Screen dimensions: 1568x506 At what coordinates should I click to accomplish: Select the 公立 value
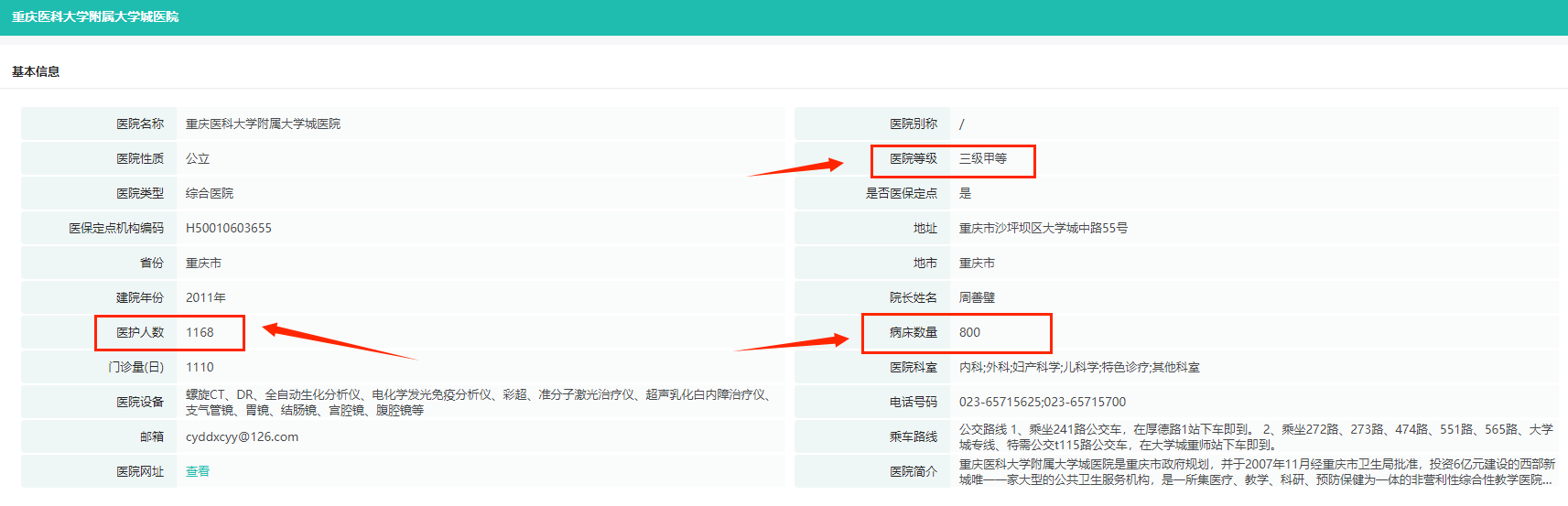pyautogui.click(x=198, y=158)
